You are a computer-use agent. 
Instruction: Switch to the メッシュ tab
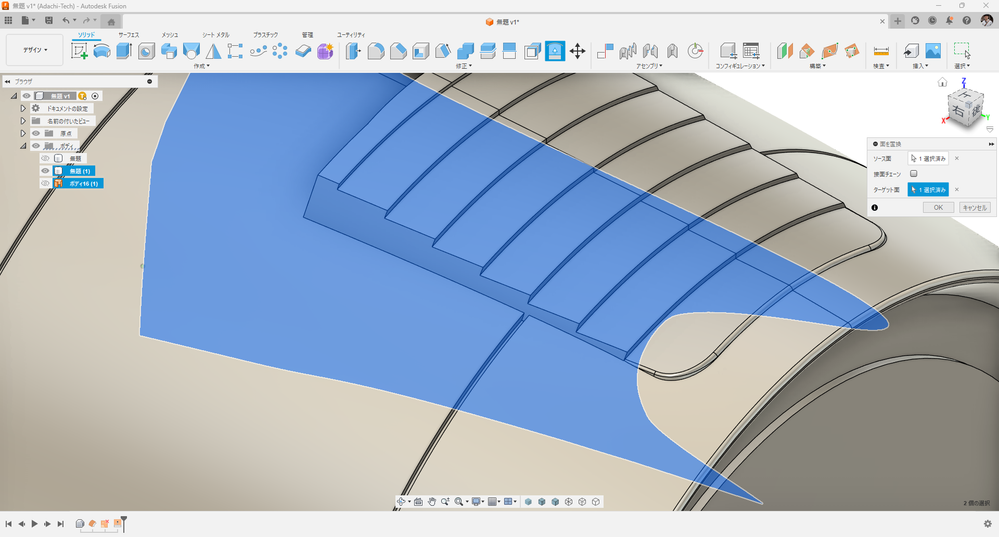pyautogui.click(x=169, y=35)
